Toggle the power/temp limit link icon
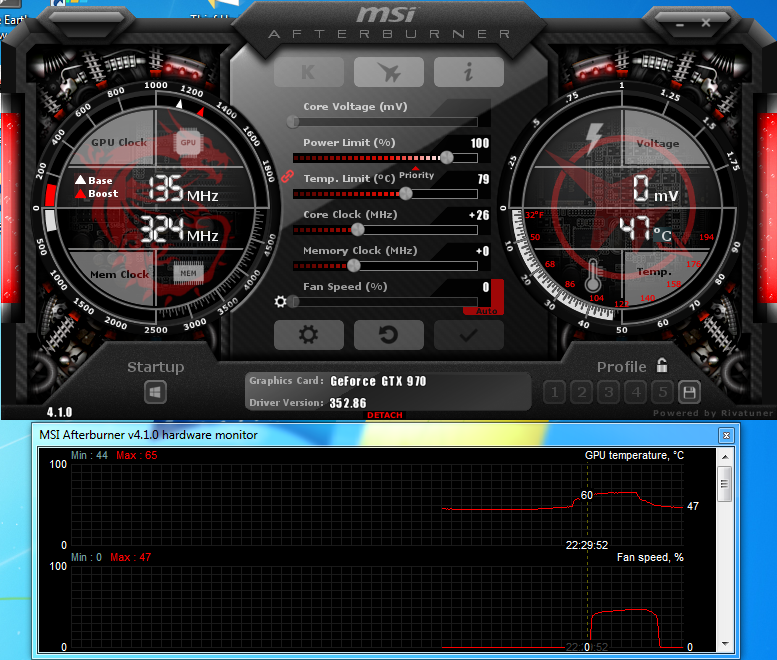The height and width of the screenshot is (660, 777). (x=287, y=176)
